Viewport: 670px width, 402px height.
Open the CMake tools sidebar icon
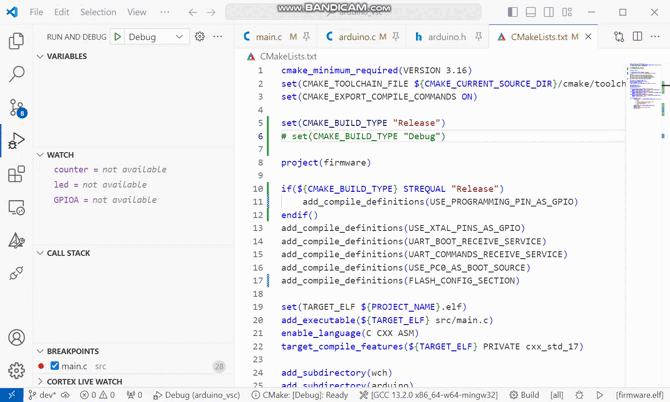pos(16,241)
